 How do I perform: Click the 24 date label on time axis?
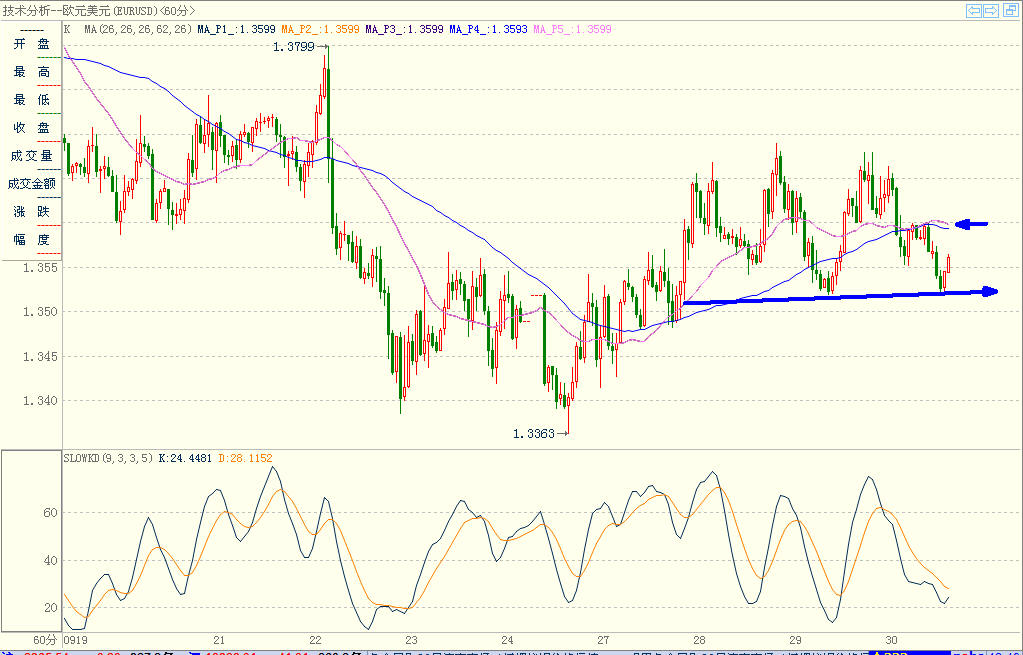pos(507,641)
